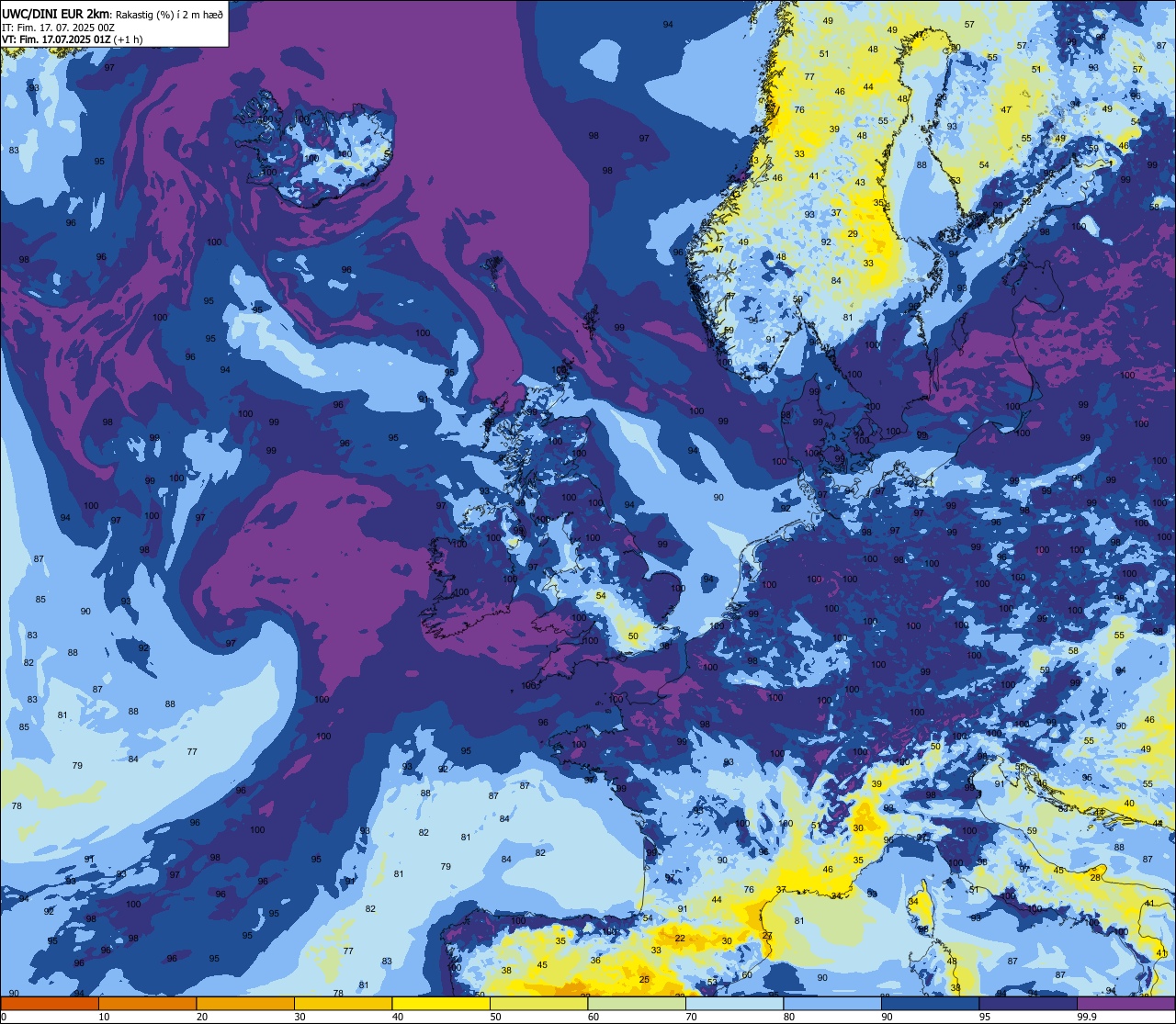Click the indigo 95–99.9 legend swatch
The height and width of the screenshot is (1024, 1176).
pyautogui.click(x=1028, y=1003)
